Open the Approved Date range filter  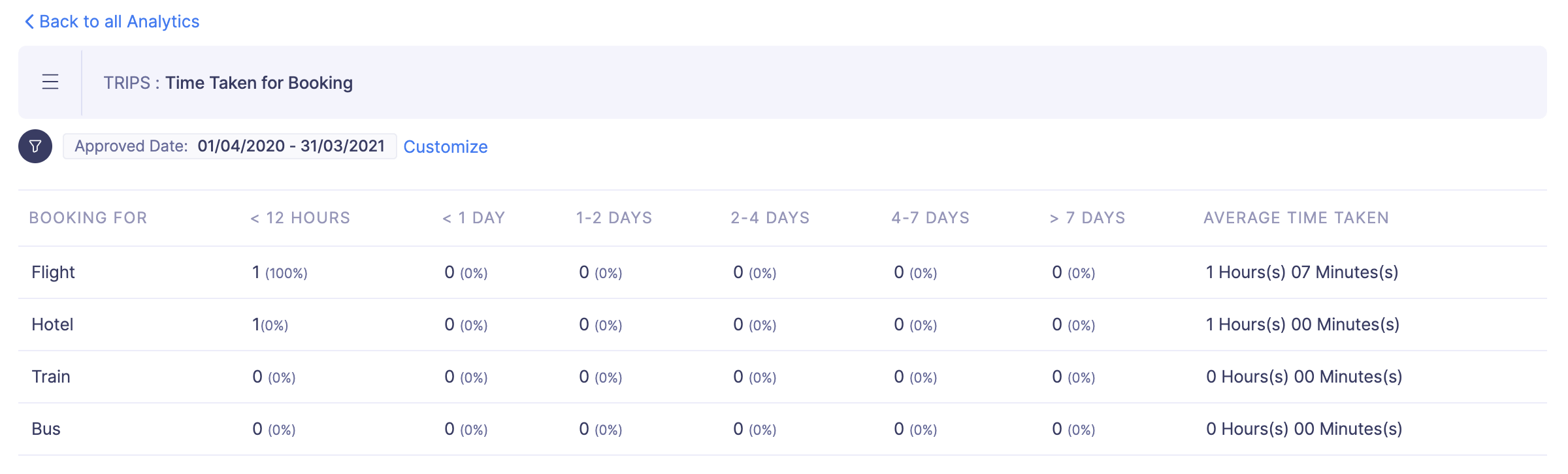pos(229,146)
